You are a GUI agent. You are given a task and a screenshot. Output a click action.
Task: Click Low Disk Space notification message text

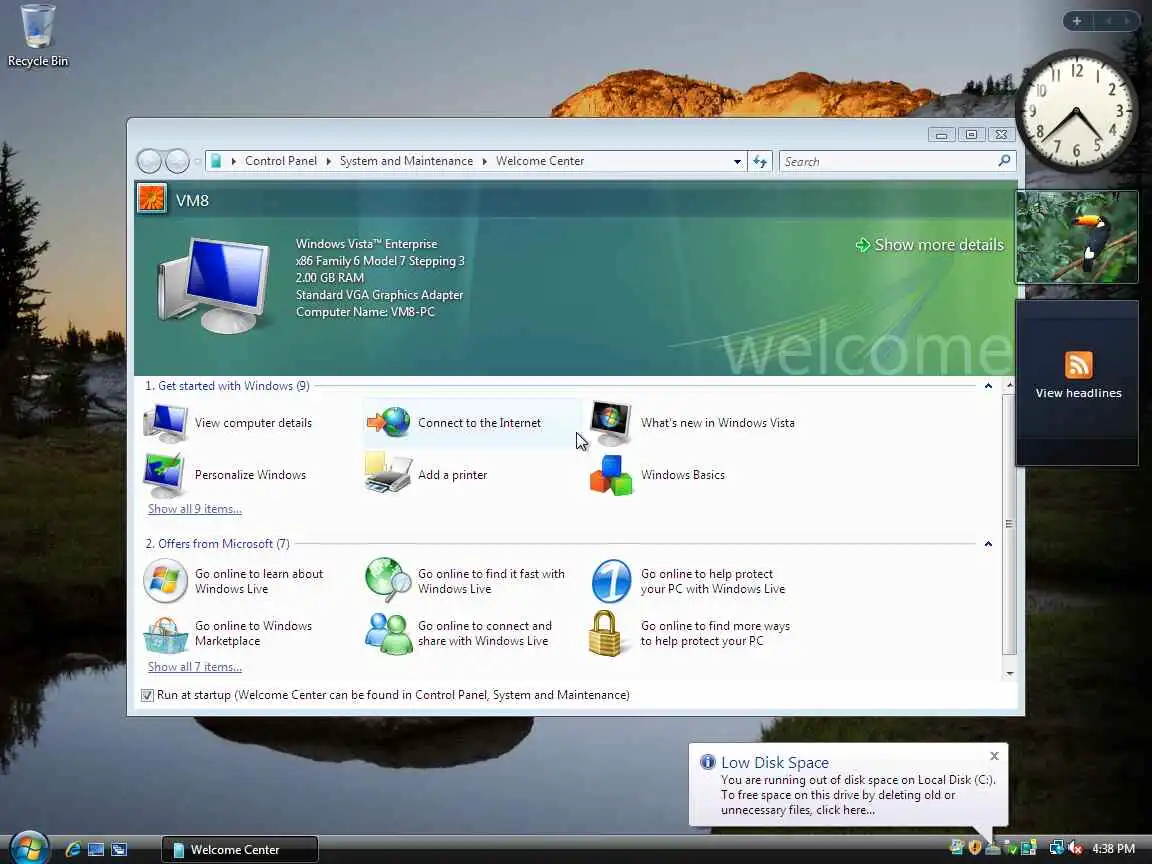pos(857,795)
